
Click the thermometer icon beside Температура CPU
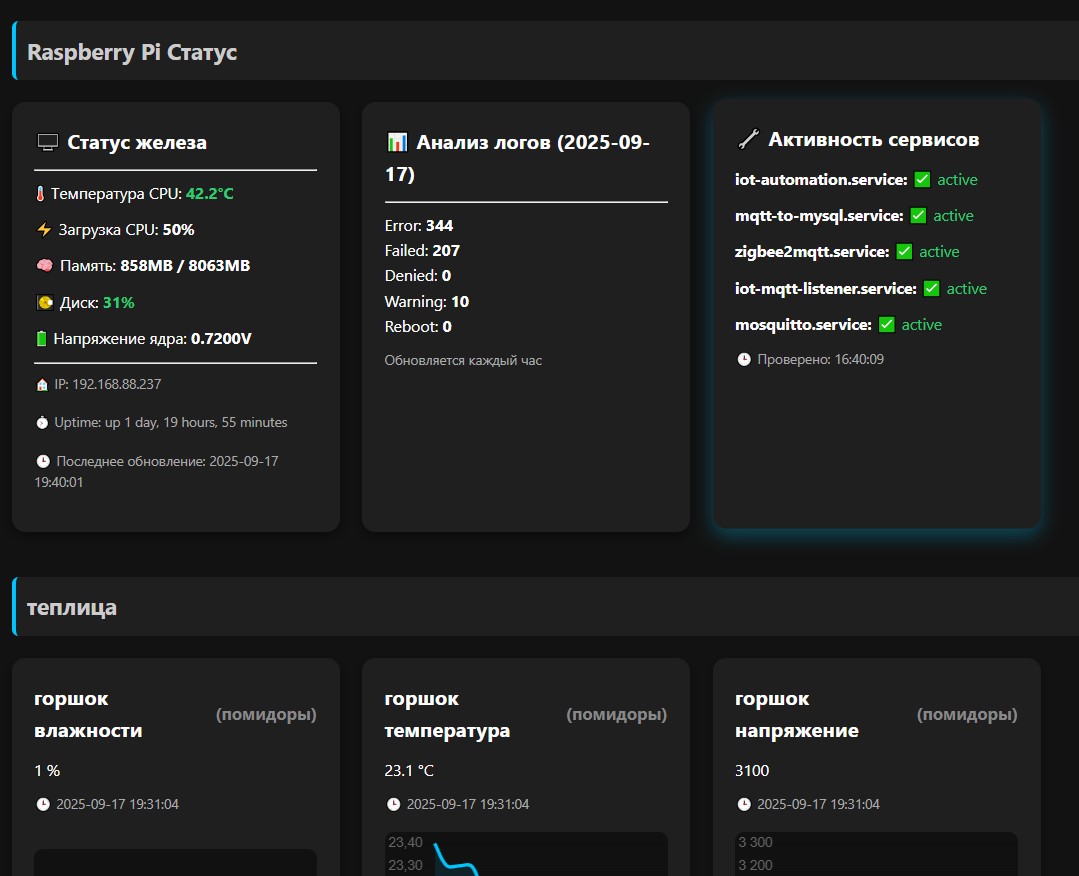pyautogui.click(x=40, y=194)
